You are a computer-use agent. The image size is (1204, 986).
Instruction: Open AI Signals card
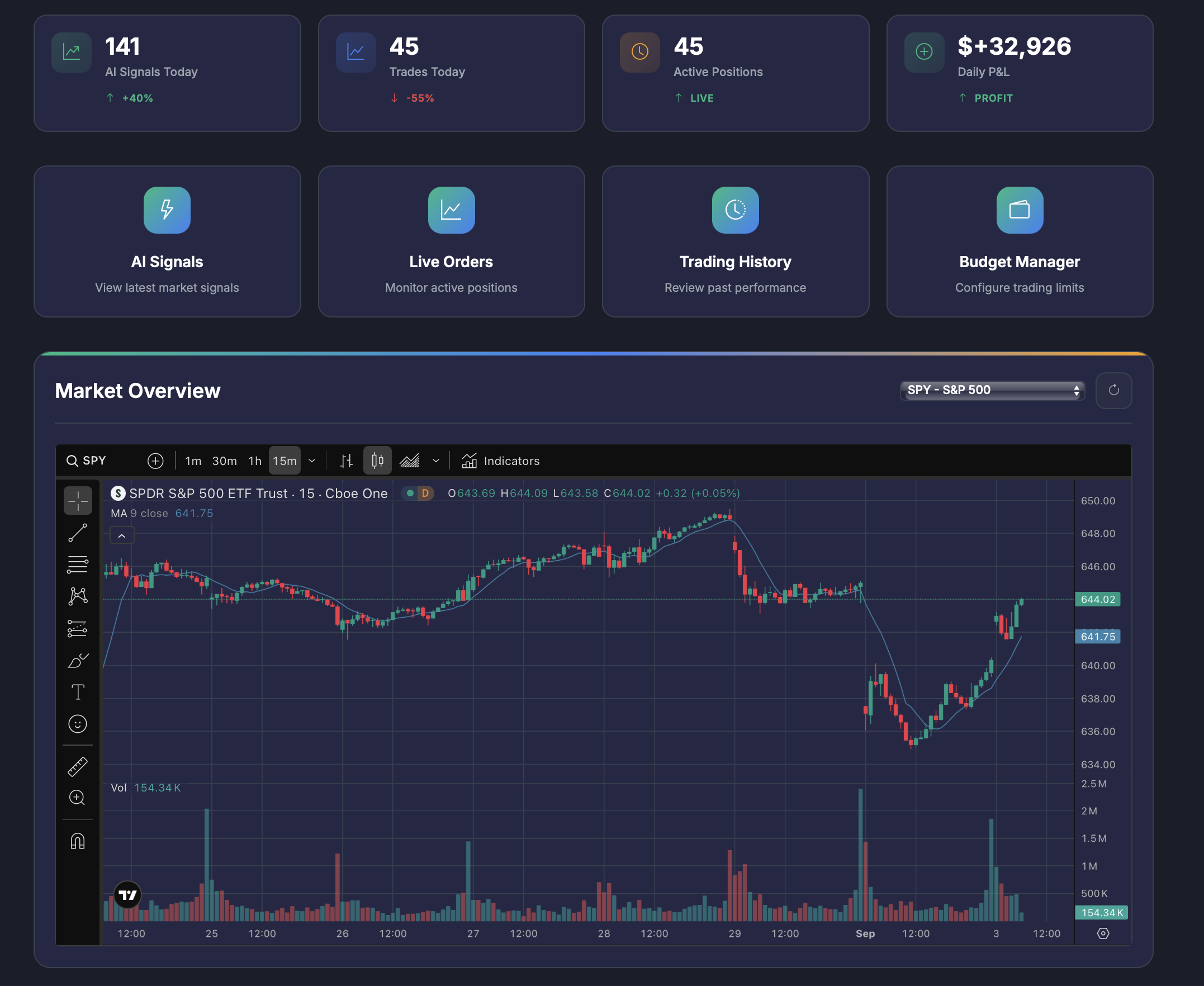tap(167, 241)
